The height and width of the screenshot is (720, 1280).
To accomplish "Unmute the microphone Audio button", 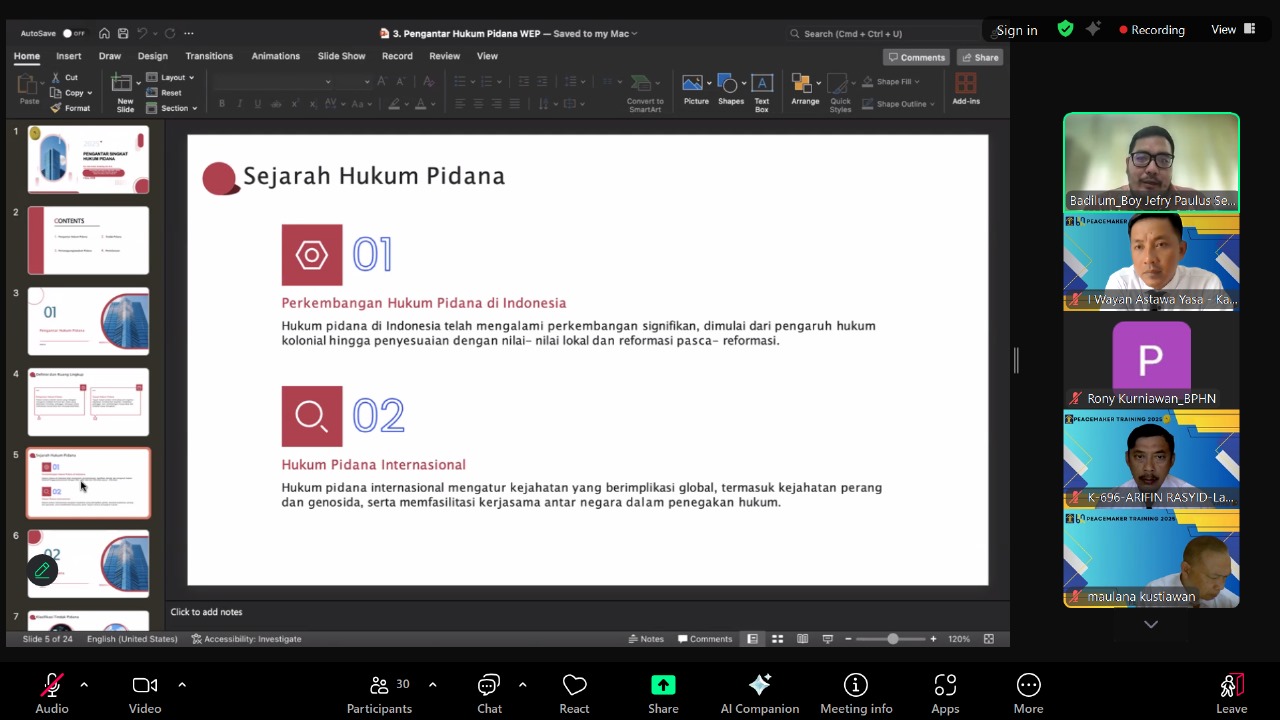I will point(51,686).
